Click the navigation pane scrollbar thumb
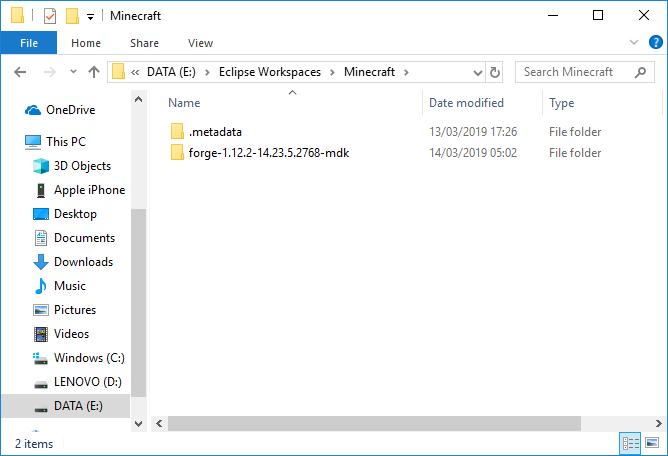Screen dimensions: 668x456 coord(138,303)
